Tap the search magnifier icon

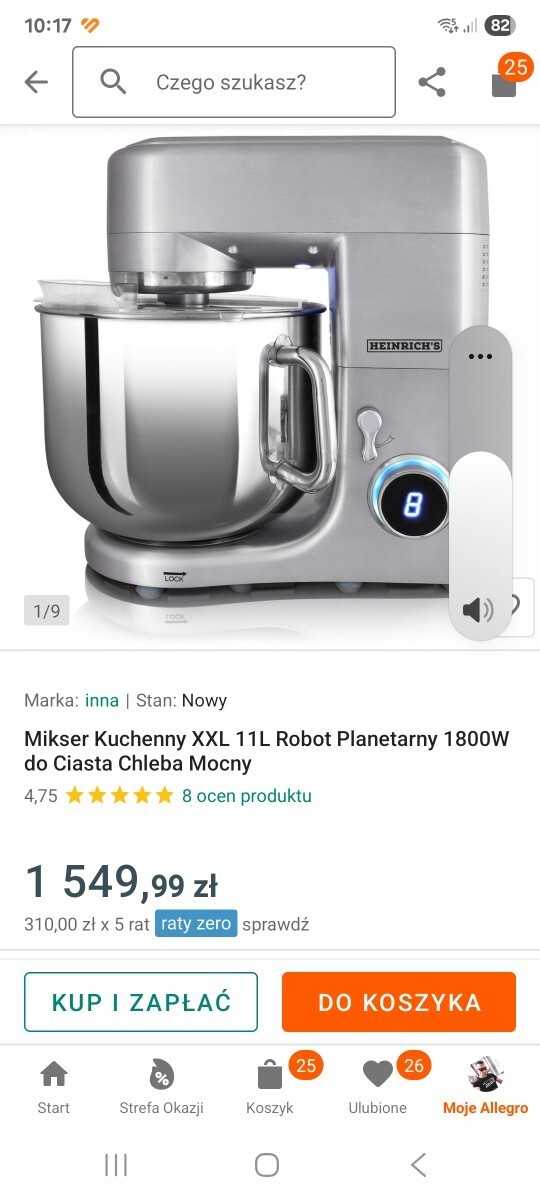[113, 82]
